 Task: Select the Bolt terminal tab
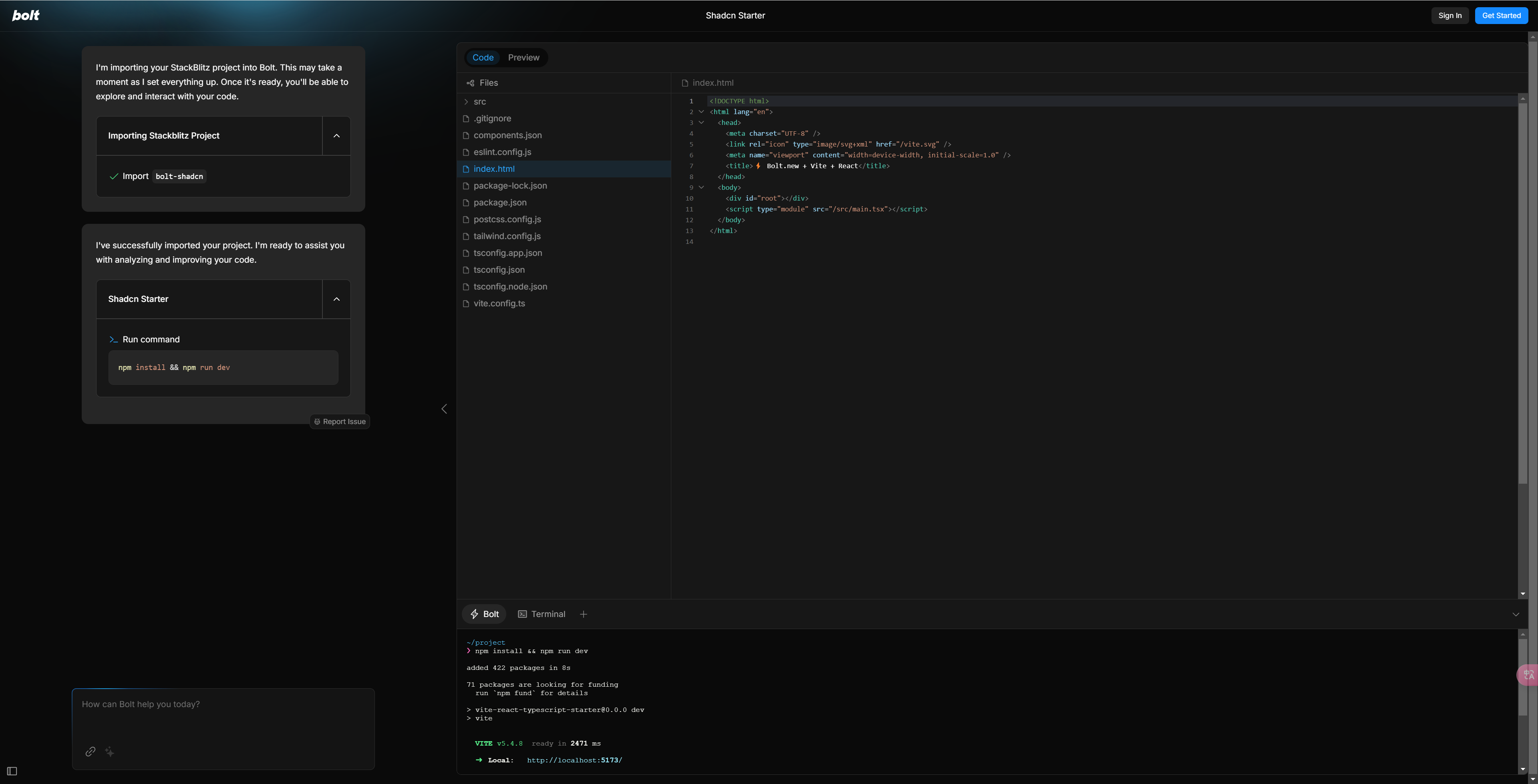coord(484,614)
